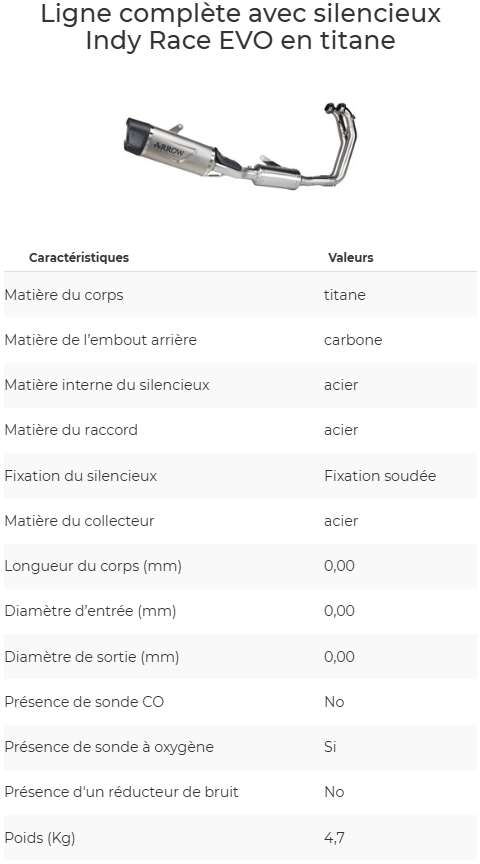Click the 4,7 weight value

point(334,838)
